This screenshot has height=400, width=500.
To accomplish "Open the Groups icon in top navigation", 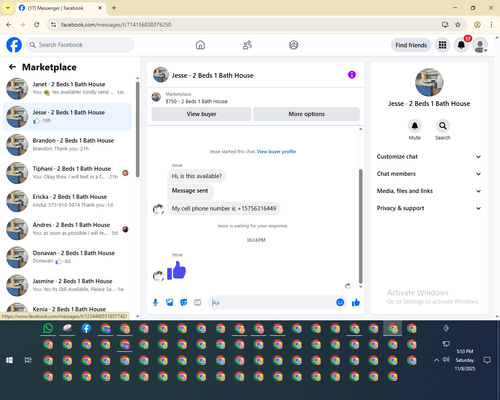I will (x=294, y=45).
